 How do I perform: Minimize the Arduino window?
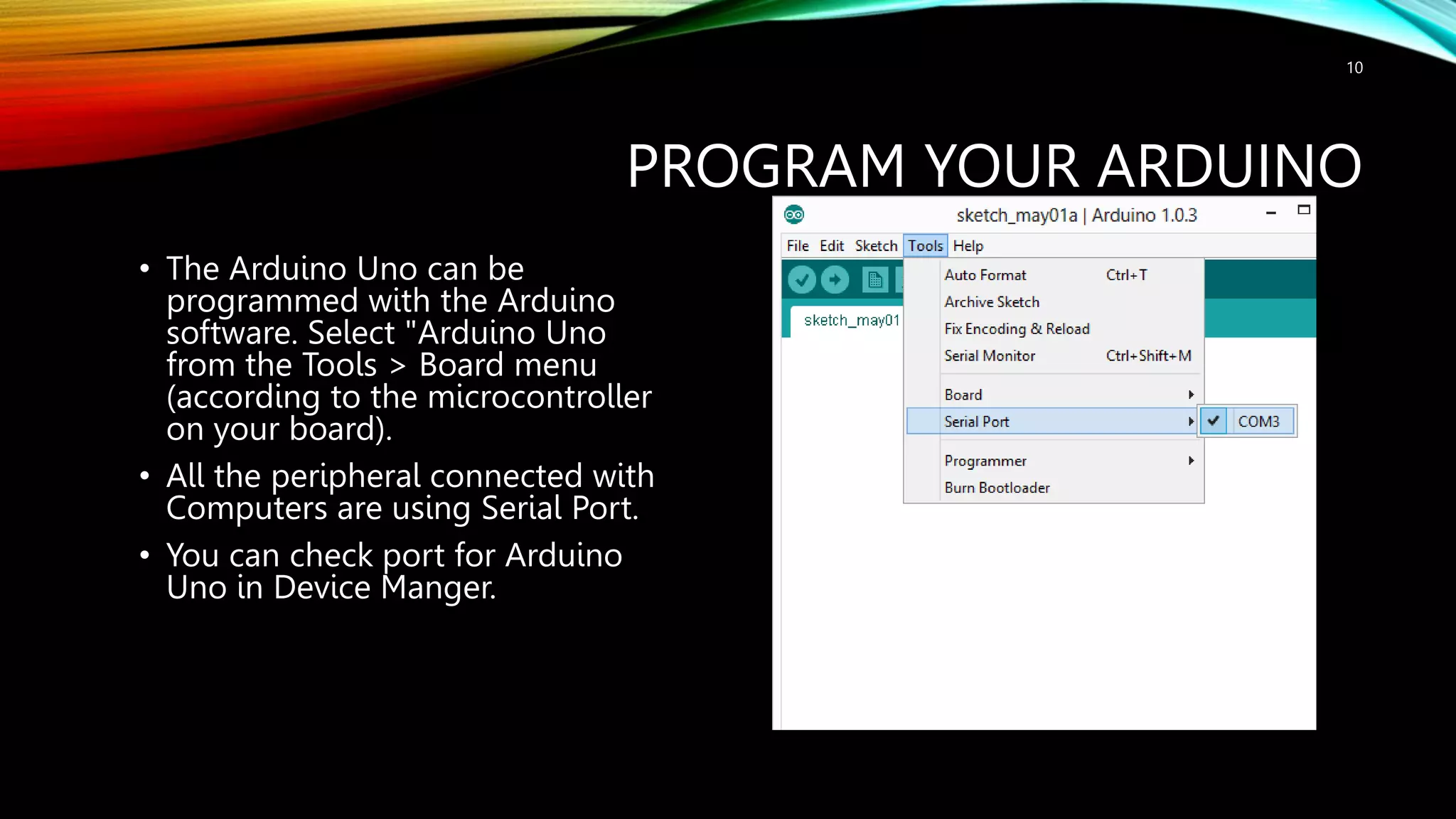point(1271,213)
